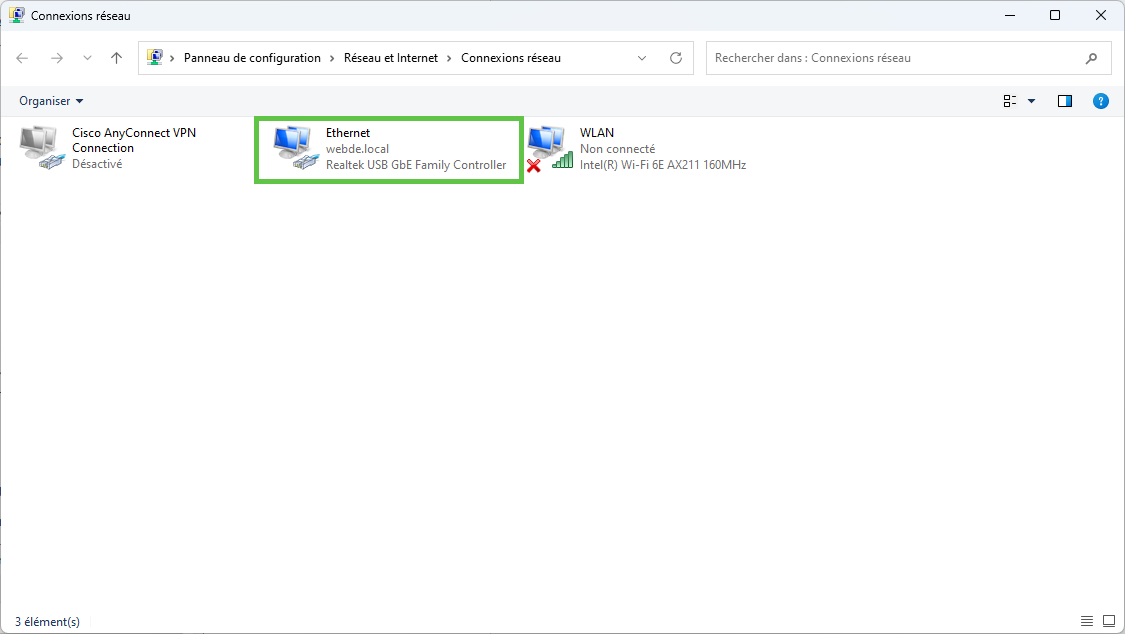Open view options dropdown arrow
This screenshot has width=1125, height=634.
point(1032,101)
